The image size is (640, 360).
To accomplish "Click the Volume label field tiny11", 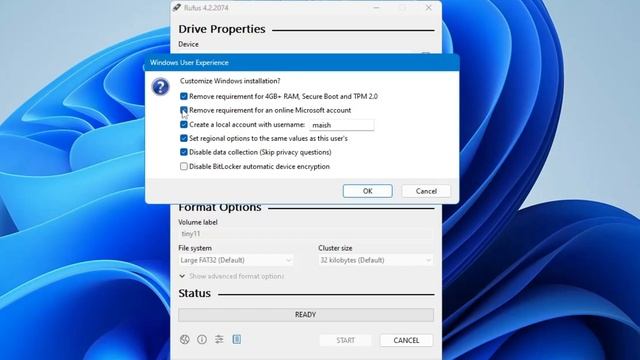I will tap(305, 234).
